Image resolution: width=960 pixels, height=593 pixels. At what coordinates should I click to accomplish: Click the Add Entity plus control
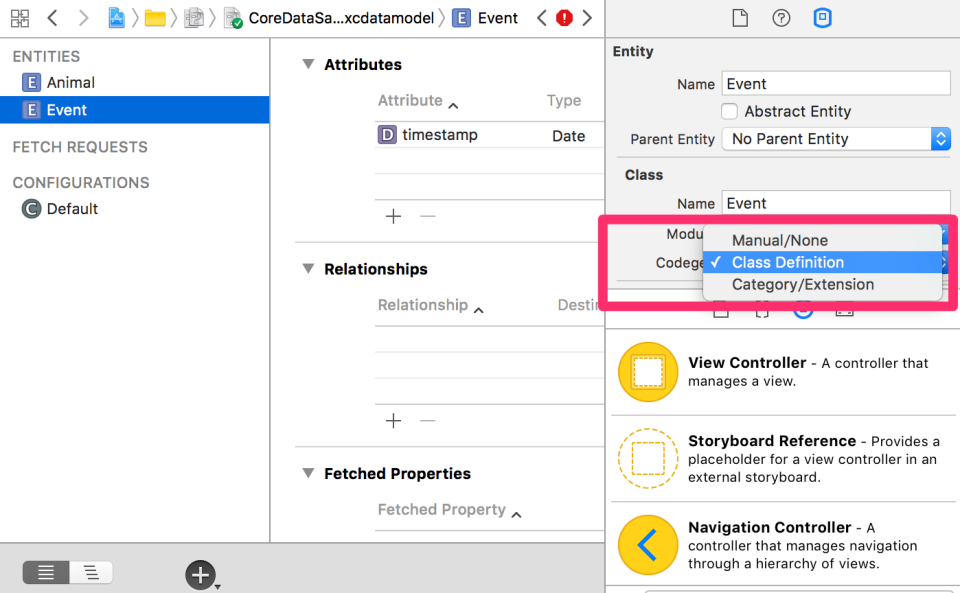200,574
